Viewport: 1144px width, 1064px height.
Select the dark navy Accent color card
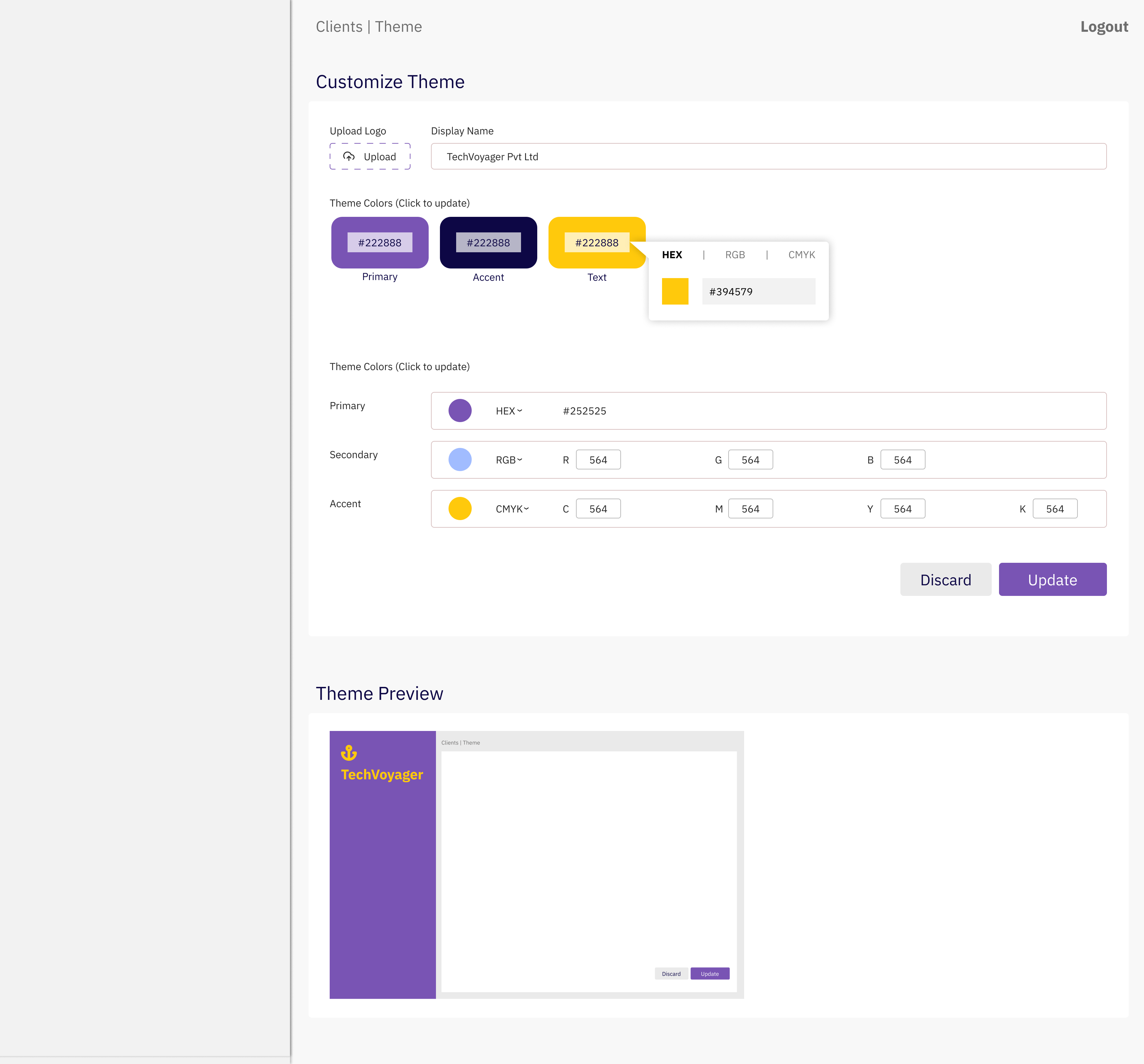tap(488, 243)
